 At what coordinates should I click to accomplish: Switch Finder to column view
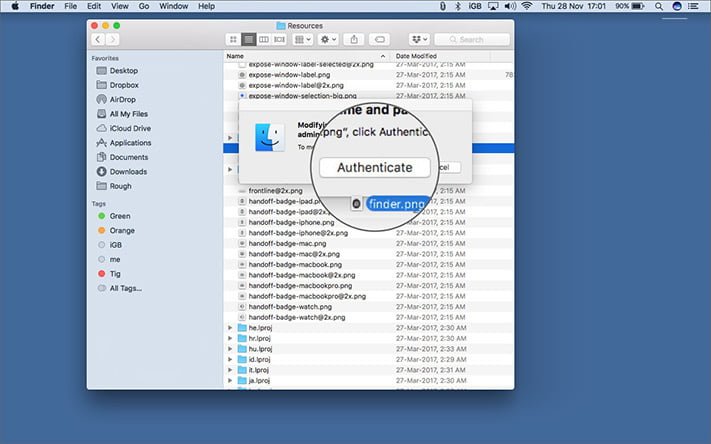pyautogui.click(x=263, y=39)
